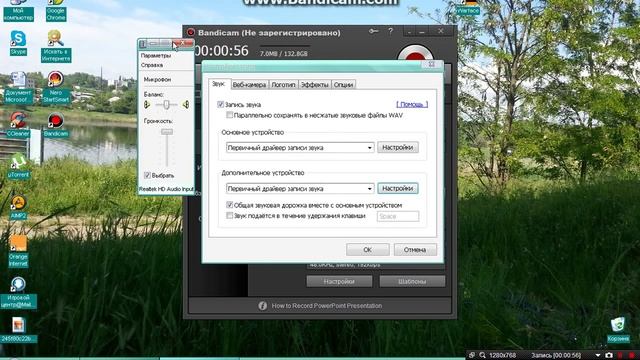Enable Звук подаётся в течение удержания клавиши
This screenshot has height=360, width=640.
click(x=229, y=216)
